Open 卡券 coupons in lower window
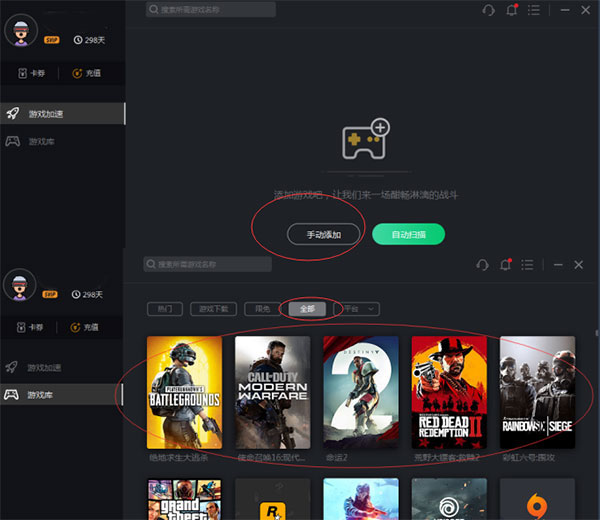600x520 pixels. [x=30, y=327]
